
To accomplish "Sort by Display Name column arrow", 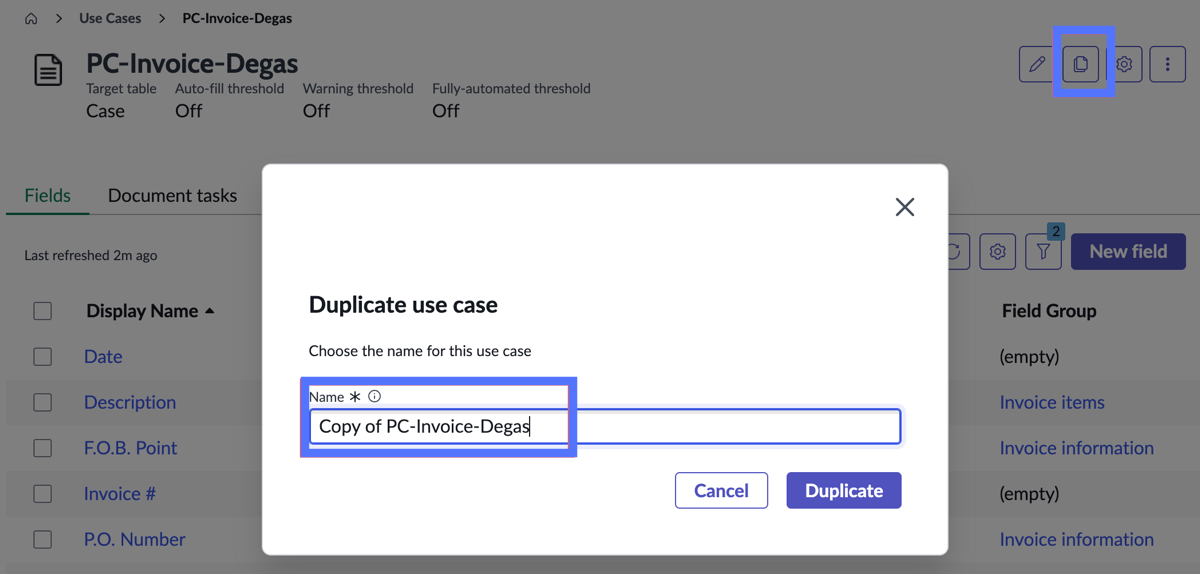I will point(209,311).
